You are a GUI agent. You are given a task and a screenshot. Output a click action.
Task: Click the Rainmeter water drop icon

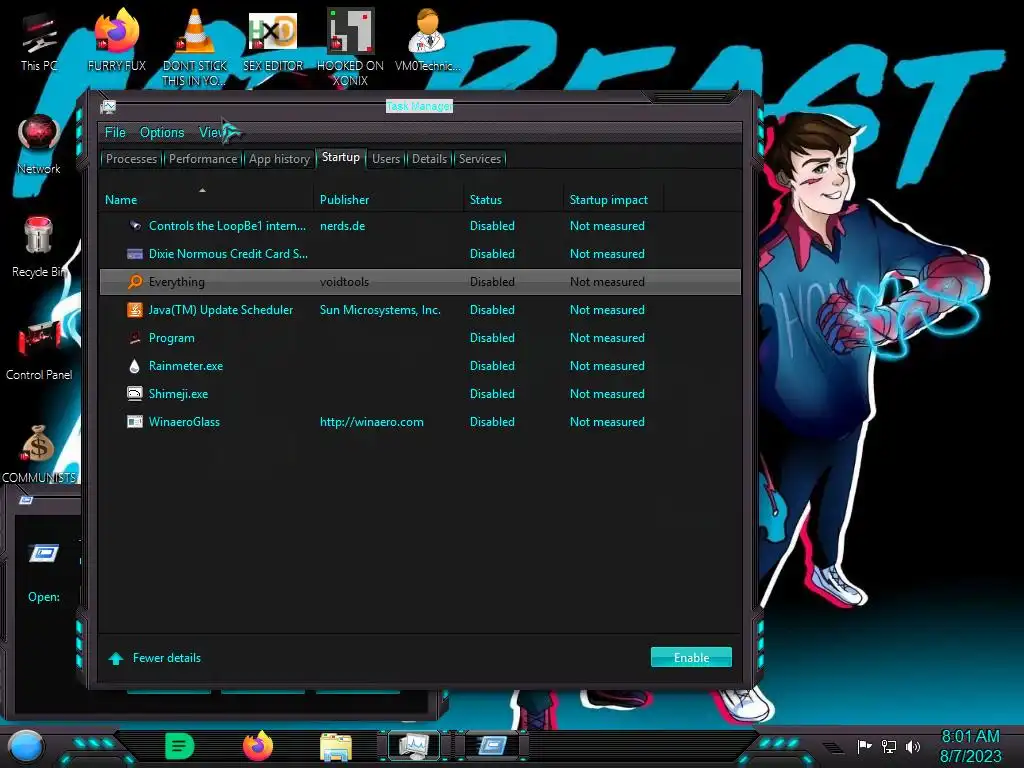135,366
